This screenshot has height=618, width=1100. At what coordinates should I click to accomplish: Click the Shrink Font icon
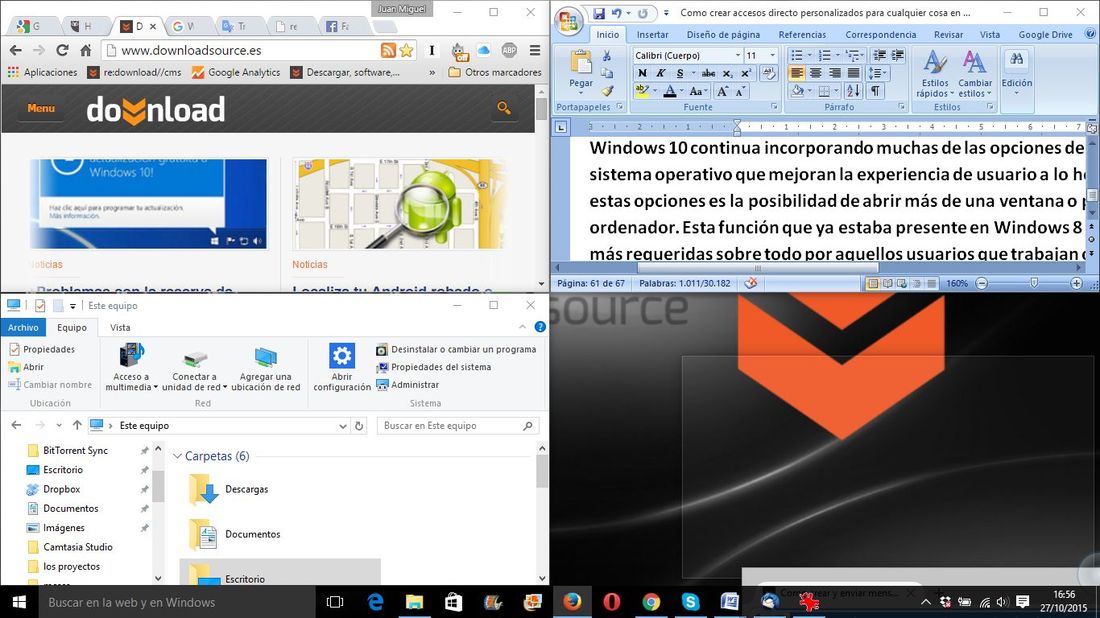point(740,91)
